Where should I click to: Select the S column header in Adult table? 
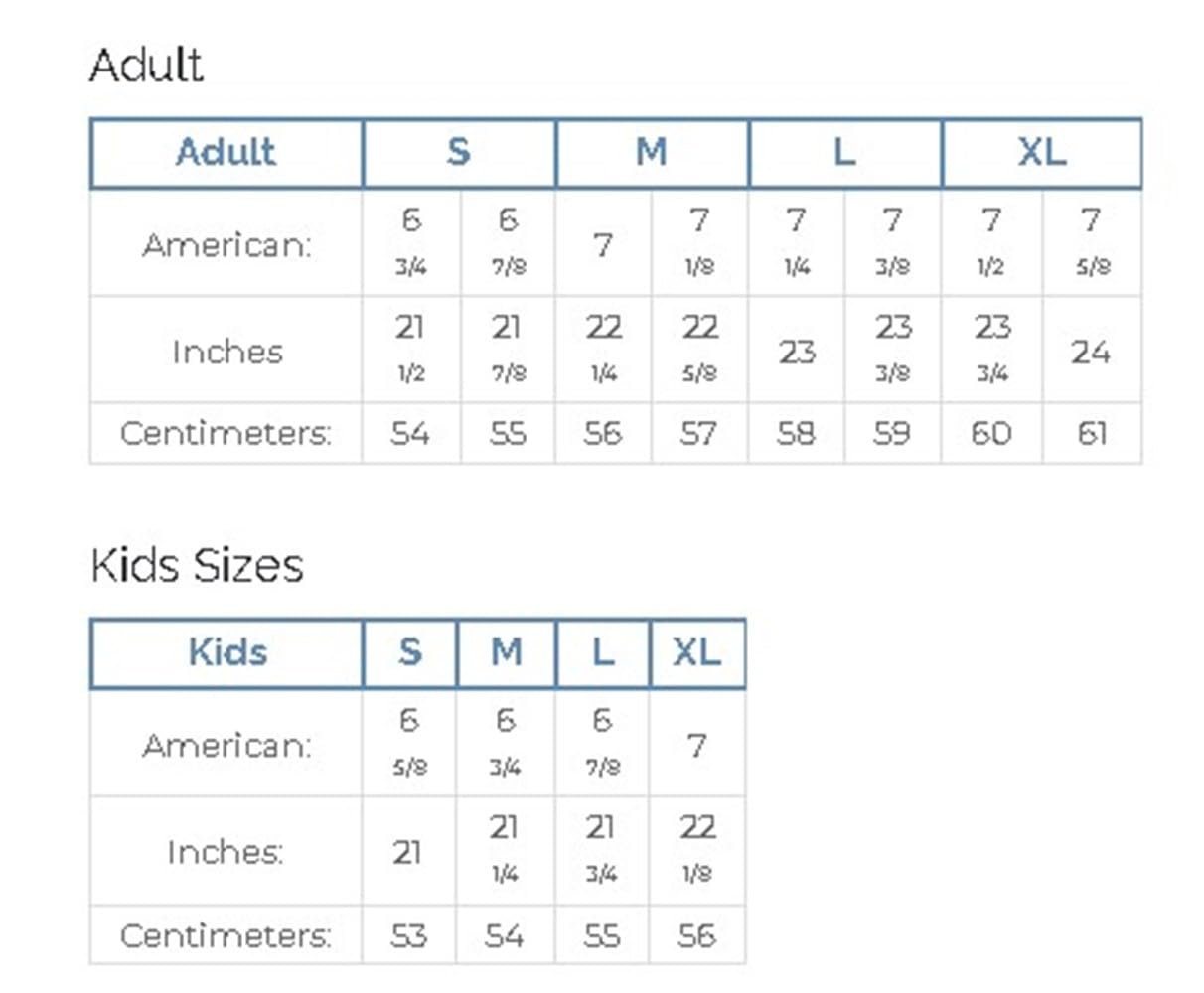[x=458, y=153]
